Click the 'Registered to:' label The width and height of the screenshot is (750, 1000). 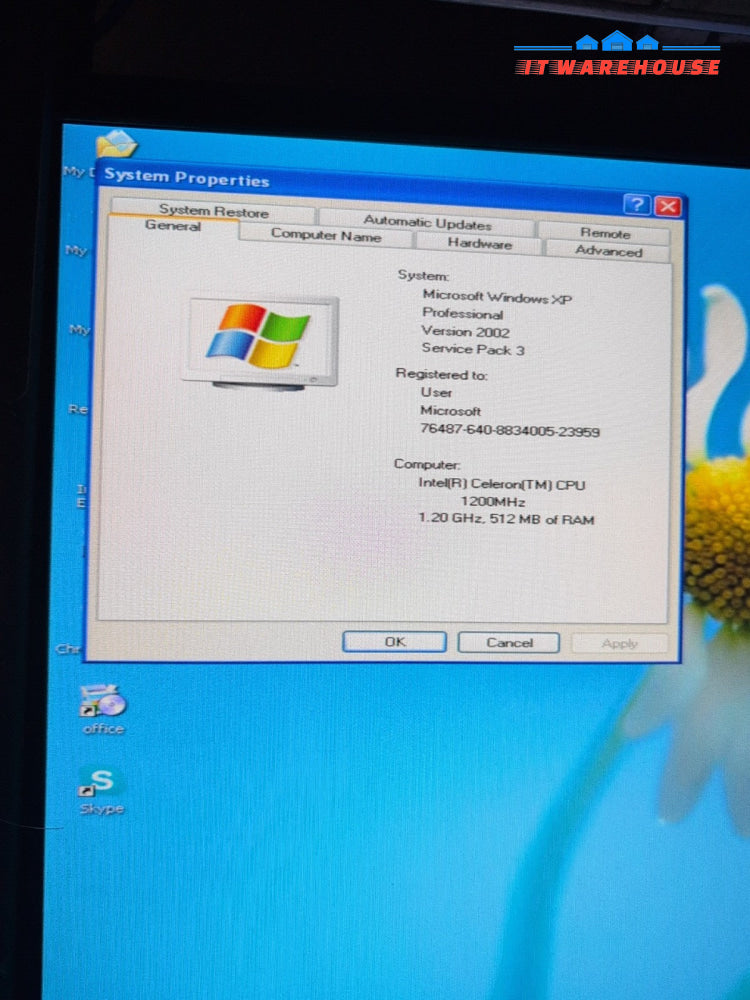(441, 374)
